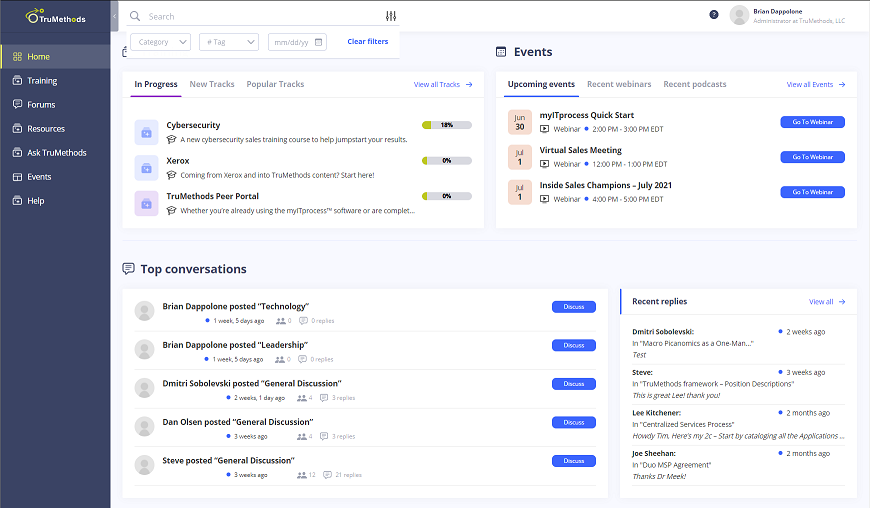Open Joe Sheehan's recent reply
Screen dimensions: 870x508
738,465
